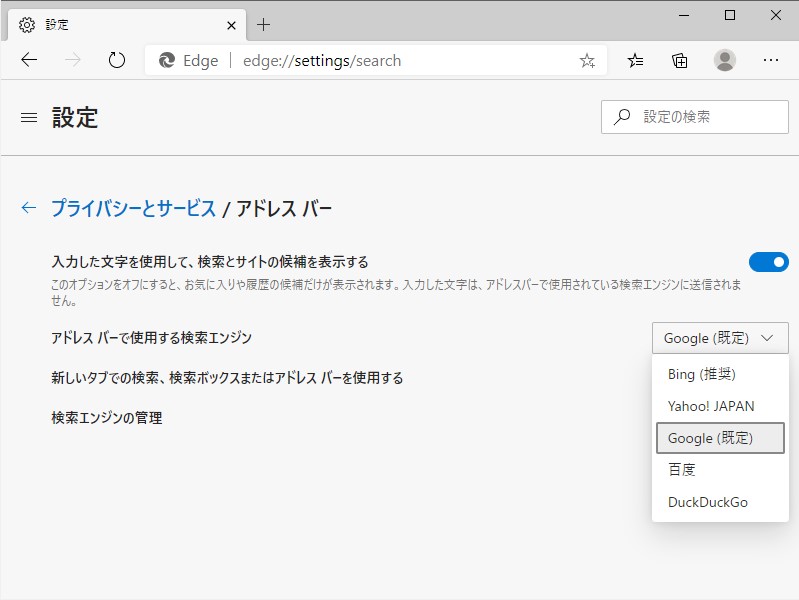Click the Edge logo in the address bar
This screenshot has width=799, height=600.
[167, 60]
